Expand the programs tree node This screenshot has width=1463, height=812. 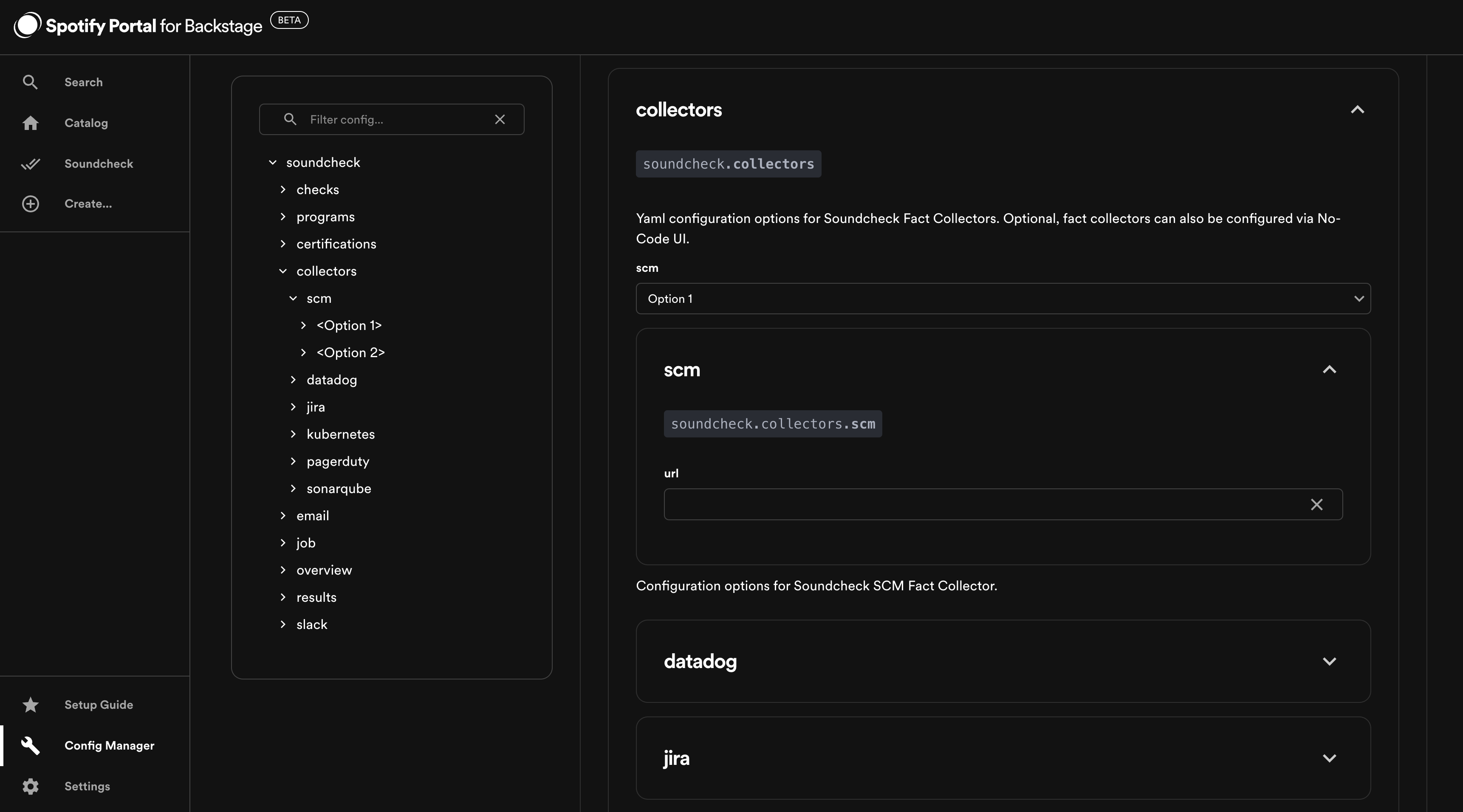[283, 217]
